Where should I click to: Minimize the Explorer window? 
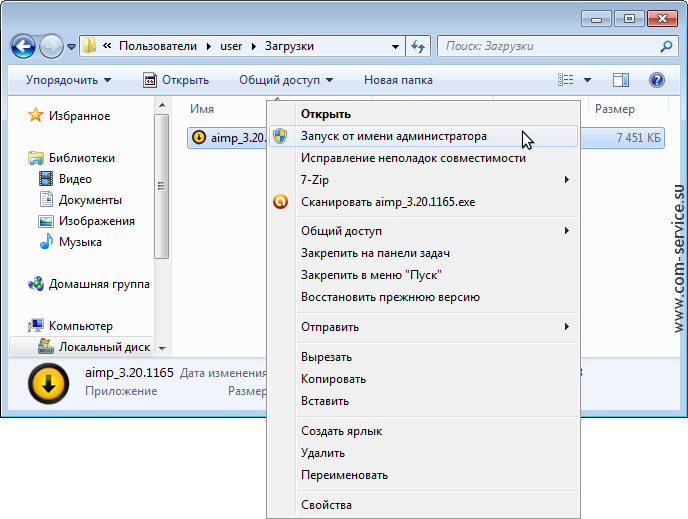[596, 19]
